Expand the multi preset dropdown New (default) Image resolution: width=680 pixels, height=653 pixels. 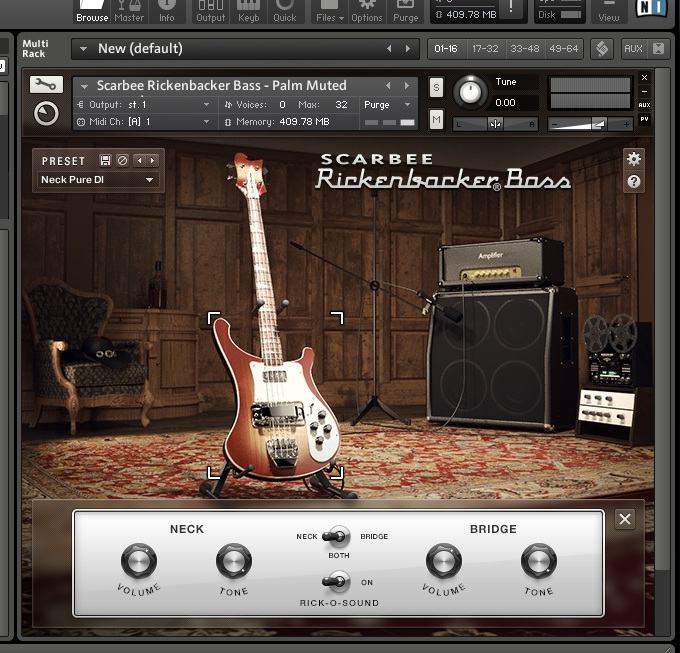click(83, 49)
